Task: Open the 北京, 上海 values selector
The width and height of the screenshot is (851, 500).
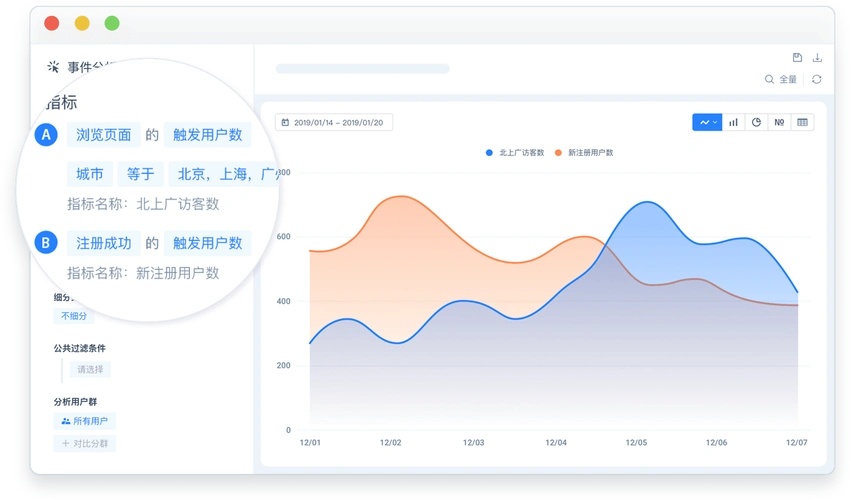Action: point(225,174)
